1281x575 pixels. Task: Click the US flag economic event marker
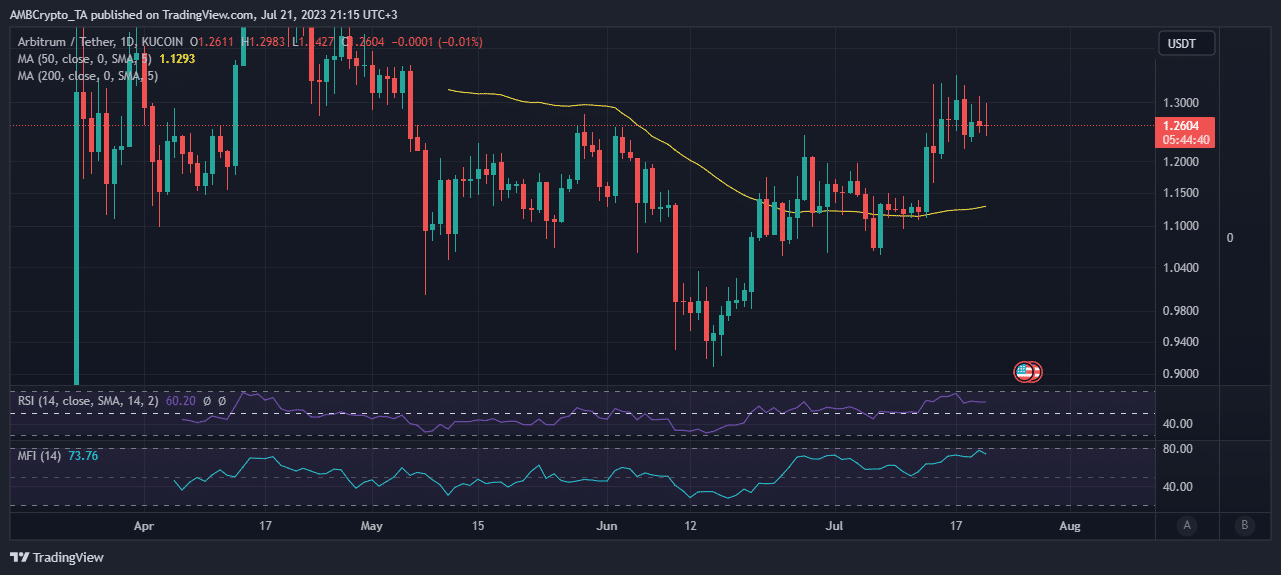point(1024,372)
